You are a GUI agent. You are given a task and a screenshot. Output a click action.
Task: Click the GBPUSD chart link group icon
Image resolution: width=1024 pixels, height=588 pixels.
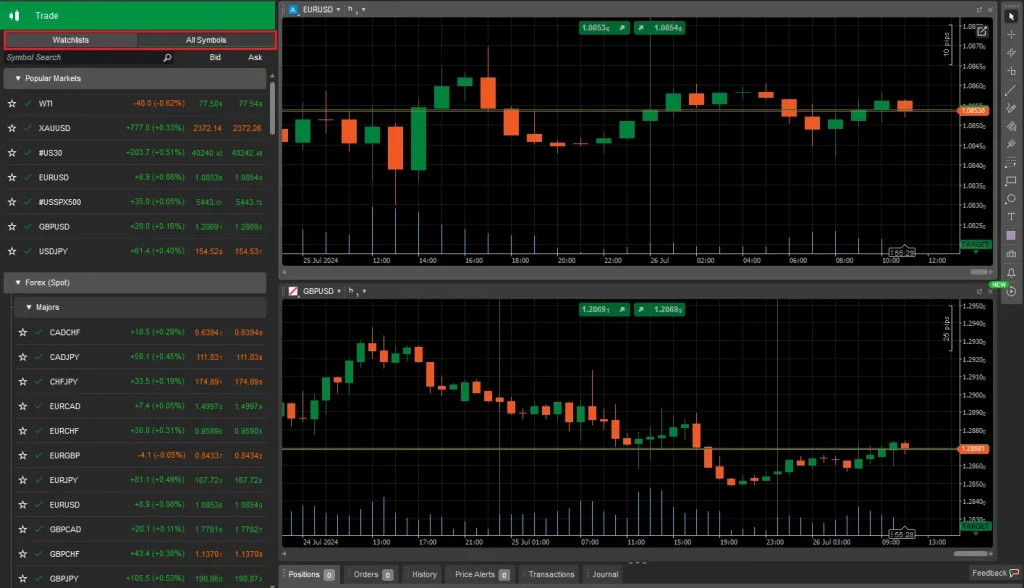tap(293, 291)
